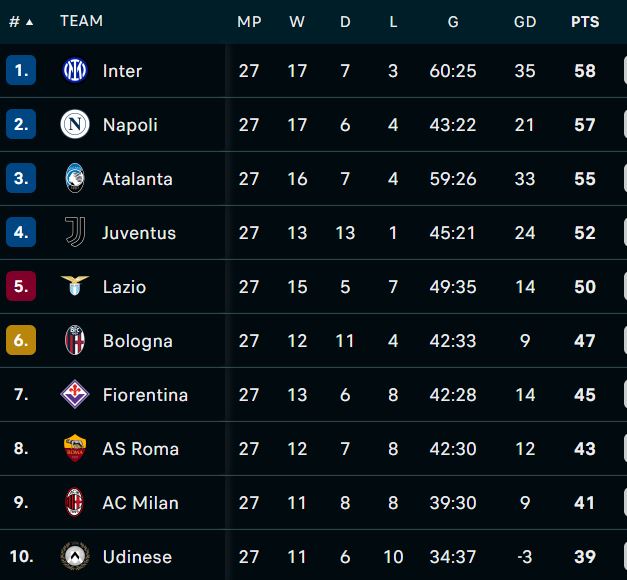Click the gold rank 6 badge
The image size is (627, 580).
point(21,340)
